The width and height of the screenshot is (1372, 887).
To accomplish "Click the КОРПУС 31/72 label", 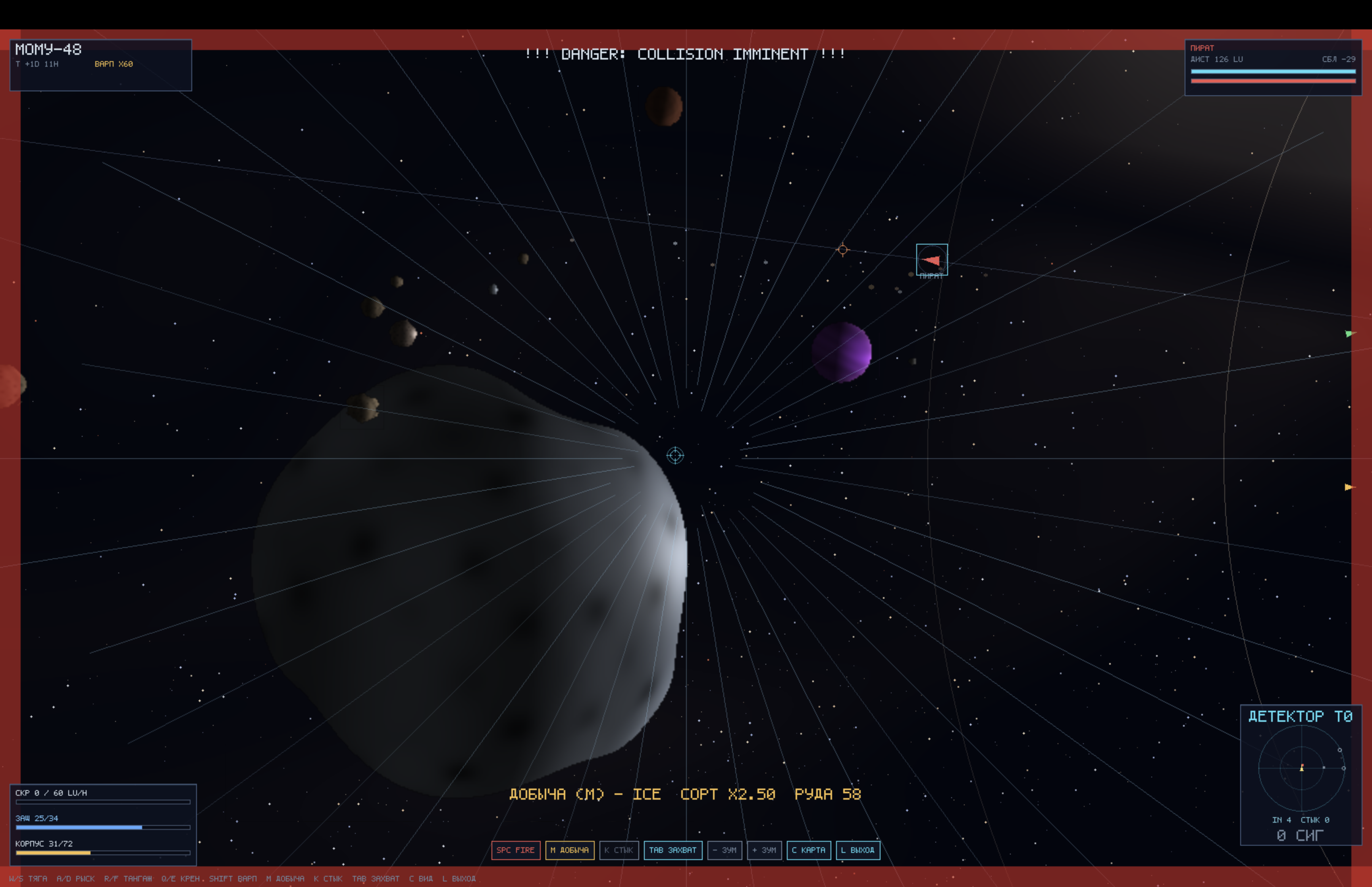I will pyautogui.click(x=44, y=843).
